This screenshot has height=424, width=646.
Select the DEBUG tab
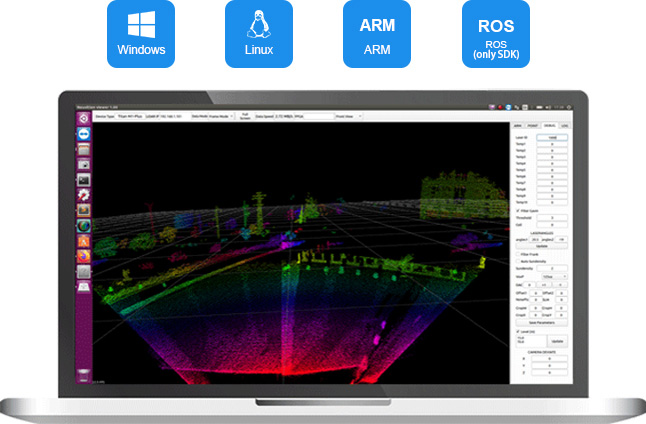tap(550, 125)
